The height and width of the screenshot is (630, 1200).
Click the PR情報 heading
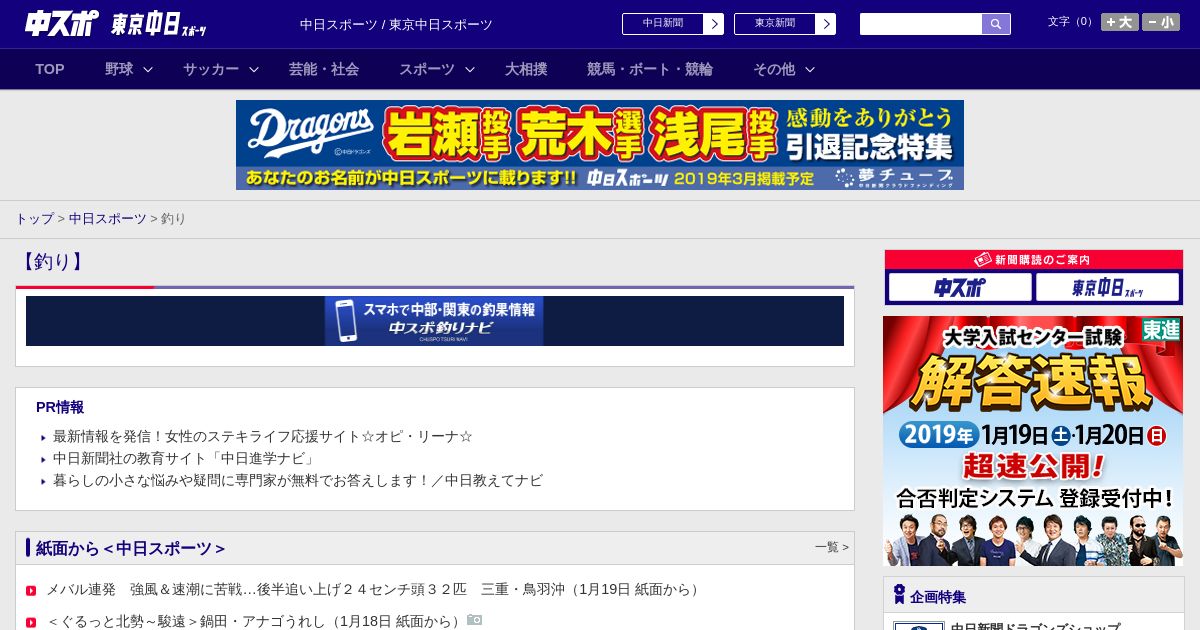[60, 407]
